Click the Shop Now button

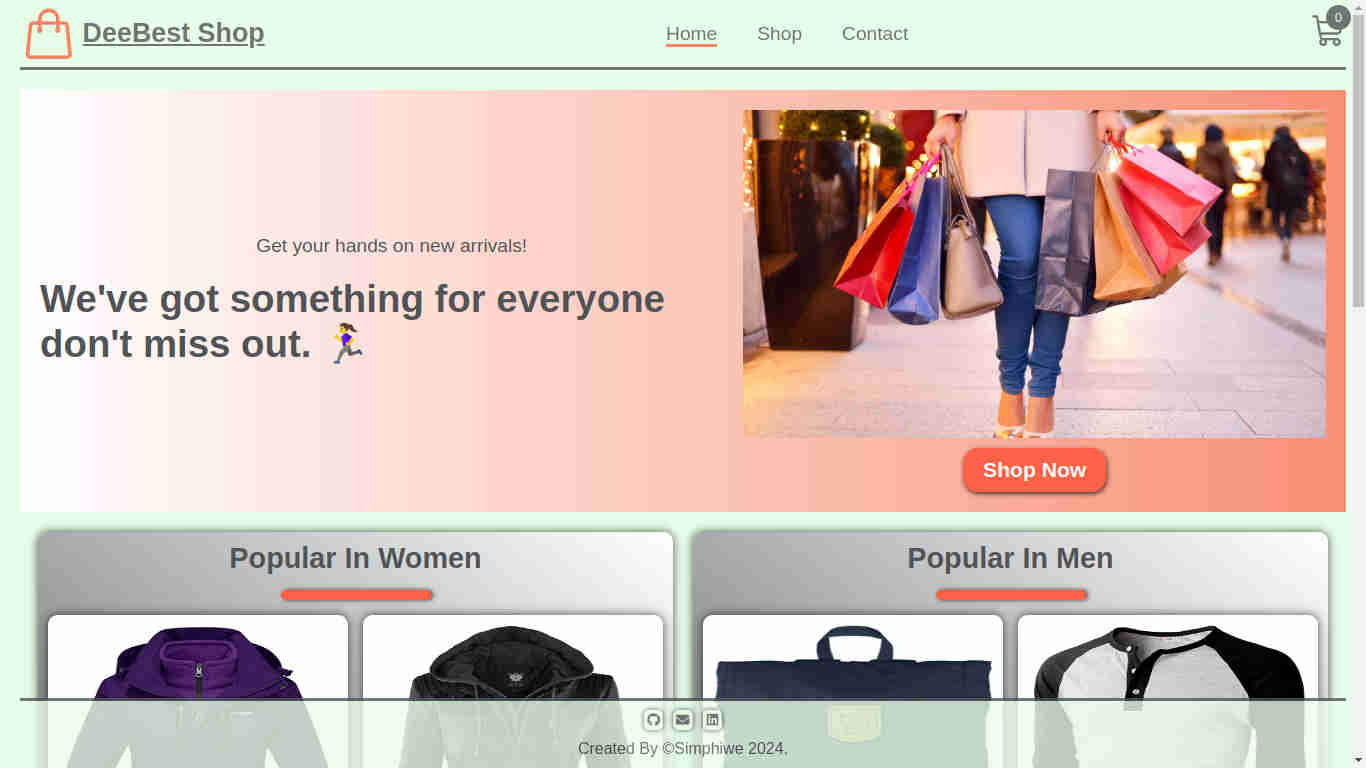pos(1034,470)
